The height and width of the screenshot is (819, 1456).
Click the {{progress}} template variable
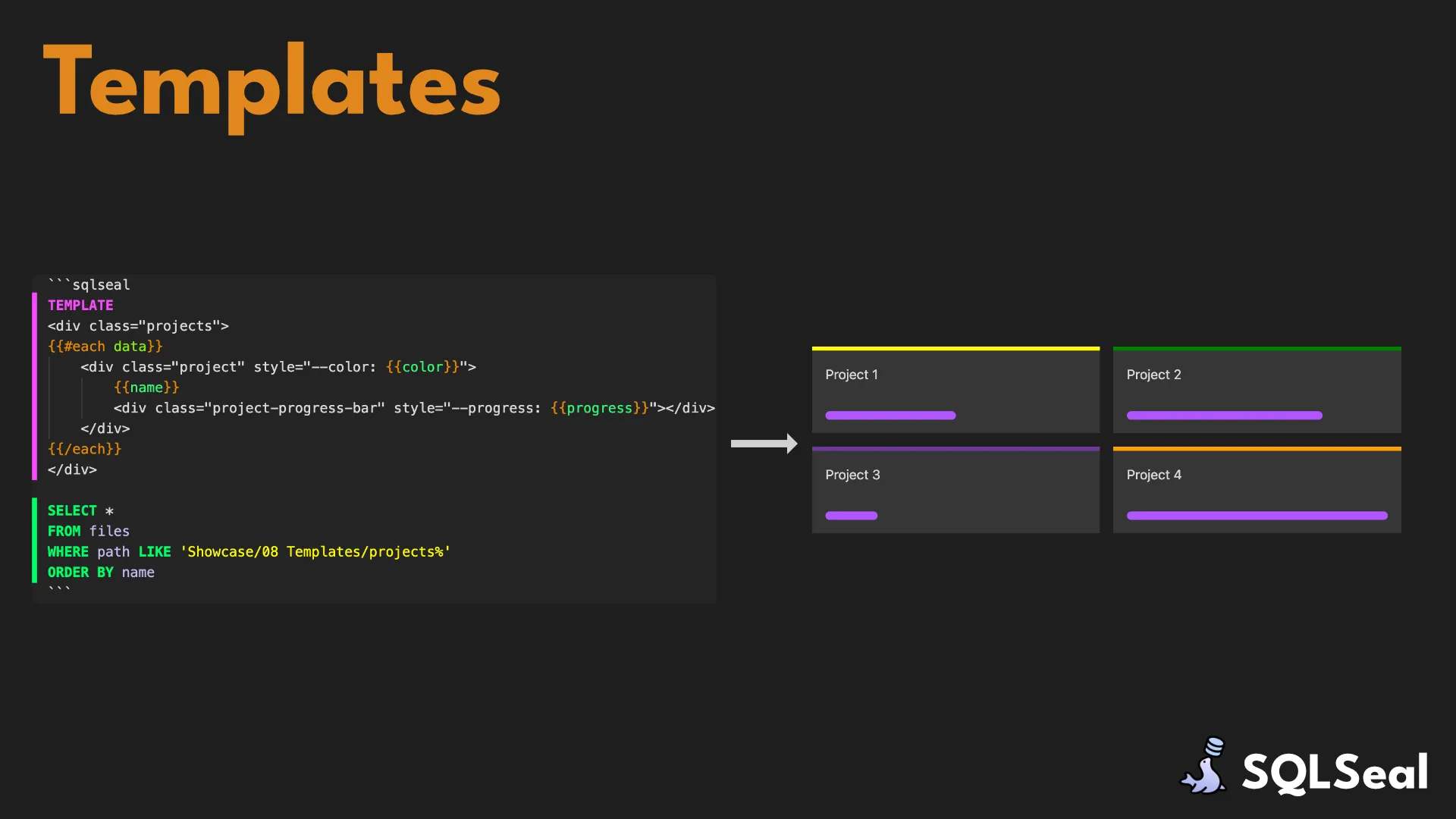tap(599, 408)
